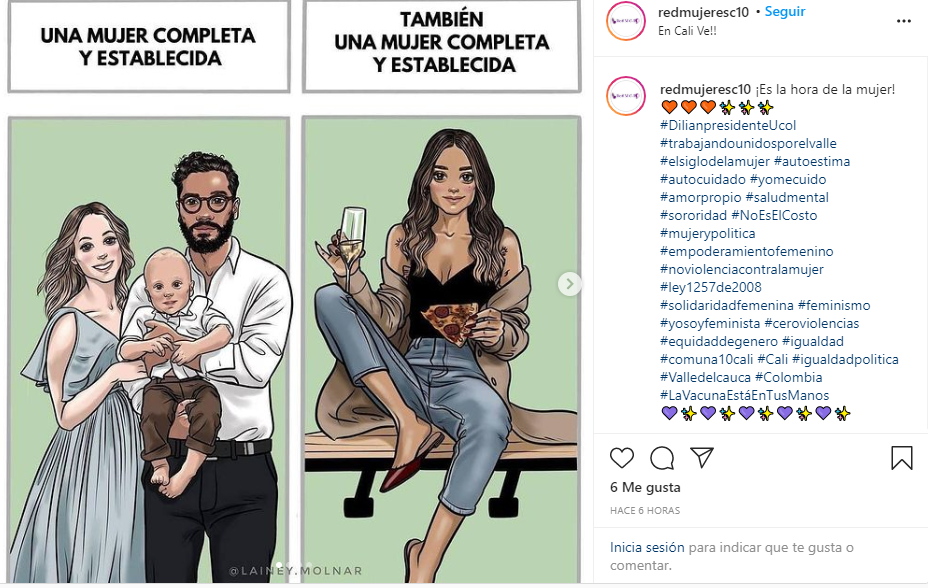Go to next carousel image arrow

pyautogui.click(x=570, y=284)
